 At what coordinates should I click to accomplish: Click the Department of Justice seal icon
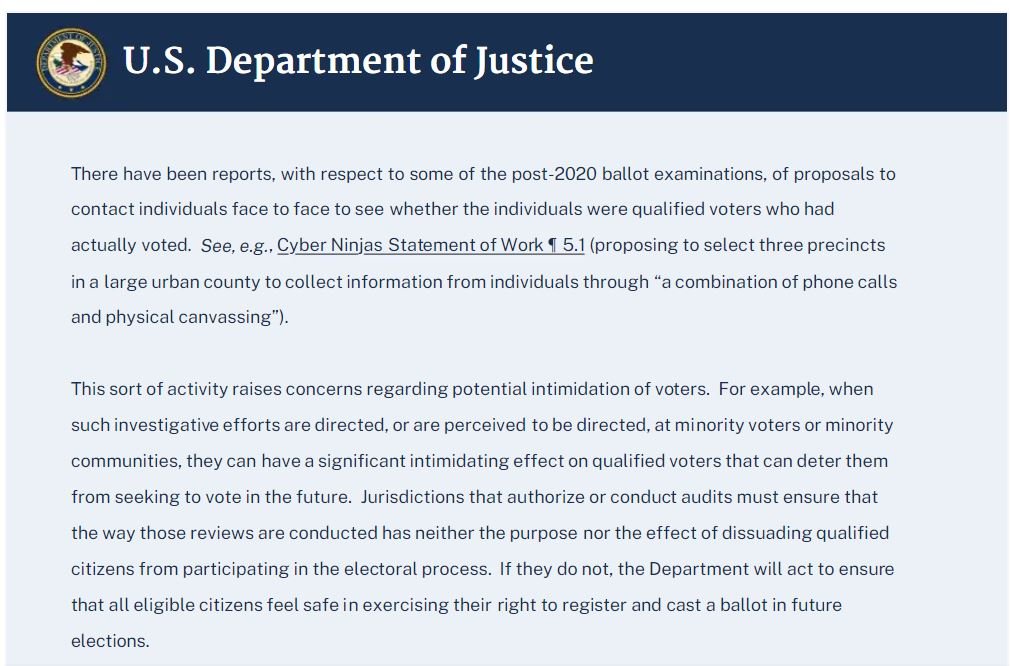click(x=70, y=62)
